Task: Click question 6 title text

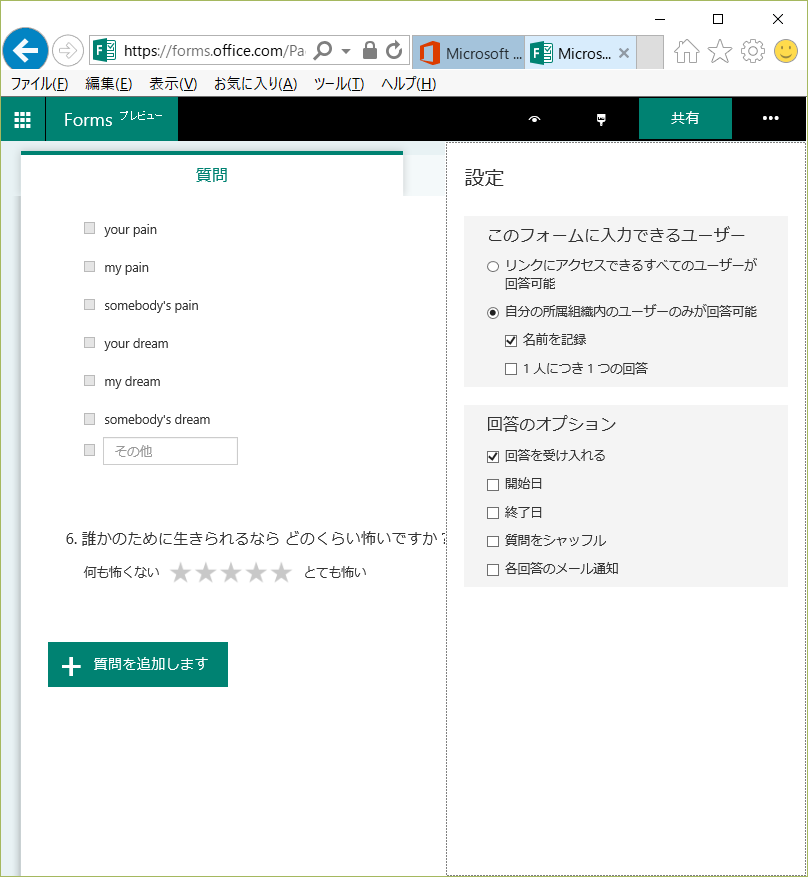Action: [x=256, y=539]
